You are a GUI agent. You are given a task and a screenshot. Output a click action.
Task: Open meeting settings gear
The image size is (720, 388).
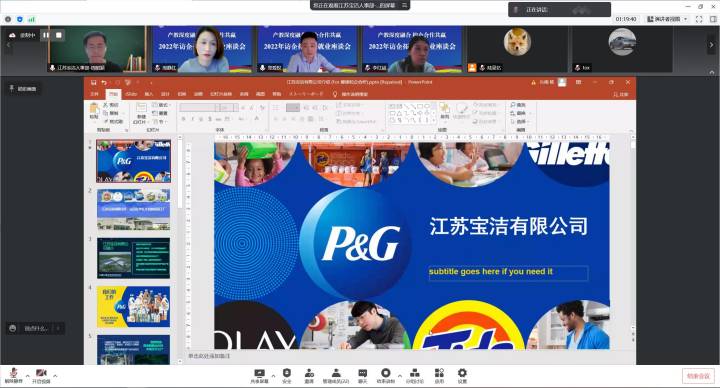[462, 376]
